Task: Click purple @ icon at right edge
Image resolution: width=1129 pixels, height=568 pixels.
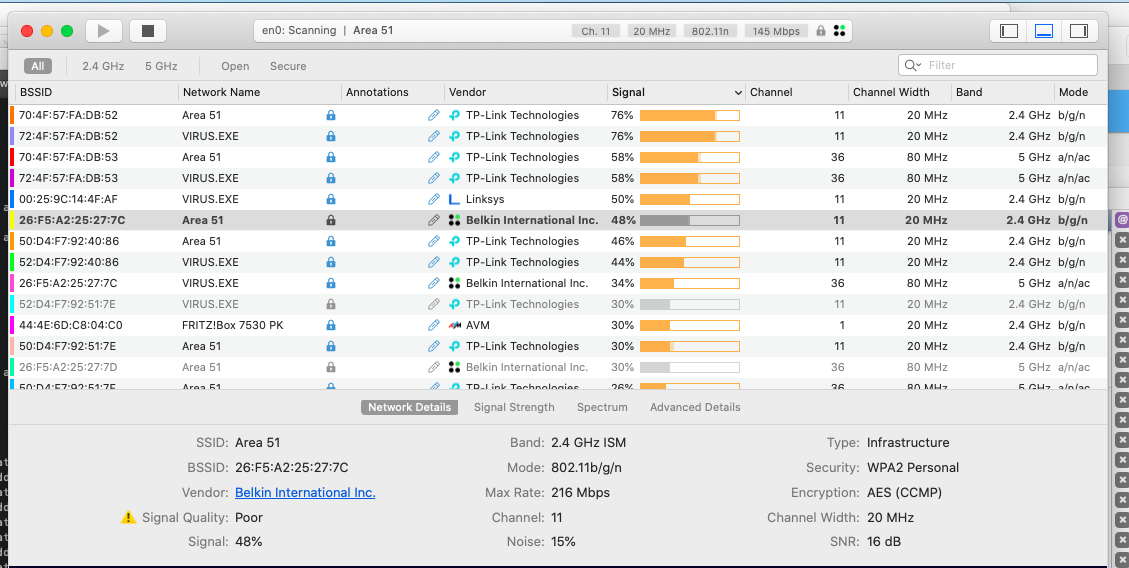Action: pyautogui.click(x=1122, y=220)
